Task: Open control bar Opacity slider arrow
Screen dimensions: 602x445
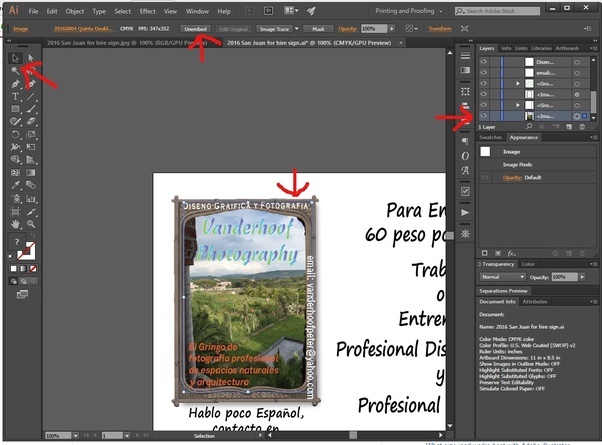Action: click(x=392, y=29)
